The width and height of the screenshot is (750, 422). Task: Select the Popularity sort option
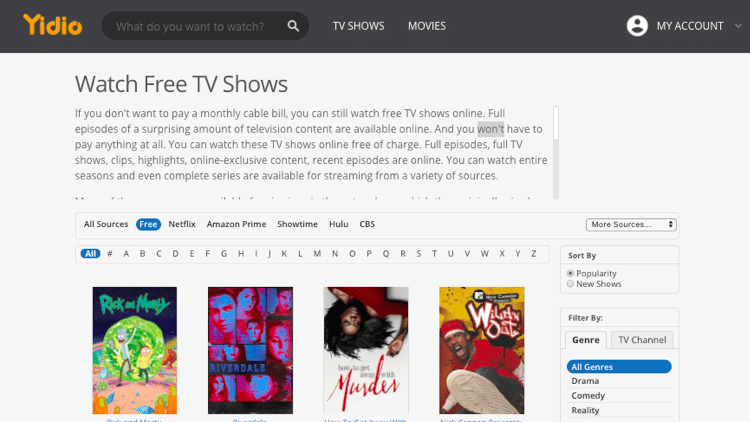coord(571,273)
